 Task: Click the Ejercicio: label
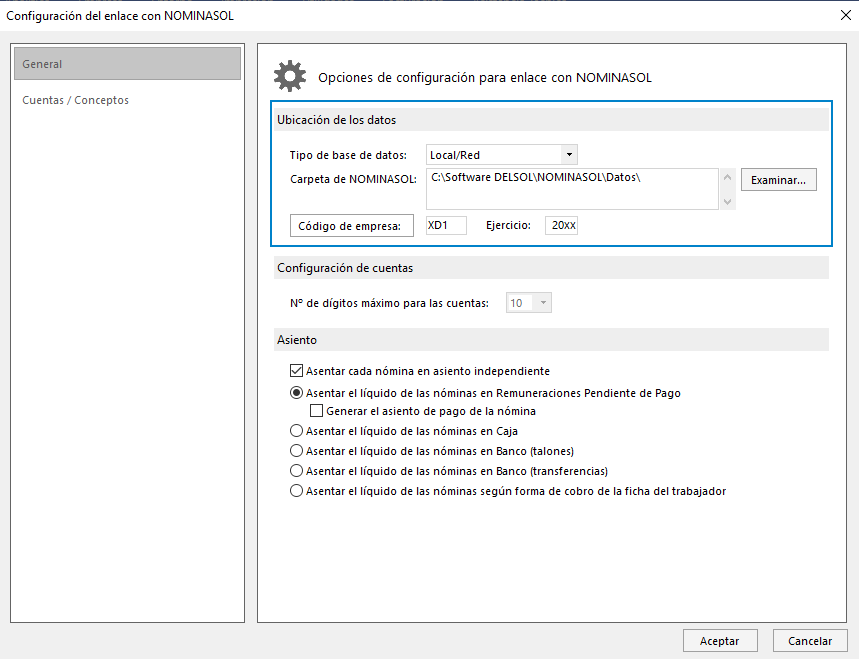click(508, 225)
